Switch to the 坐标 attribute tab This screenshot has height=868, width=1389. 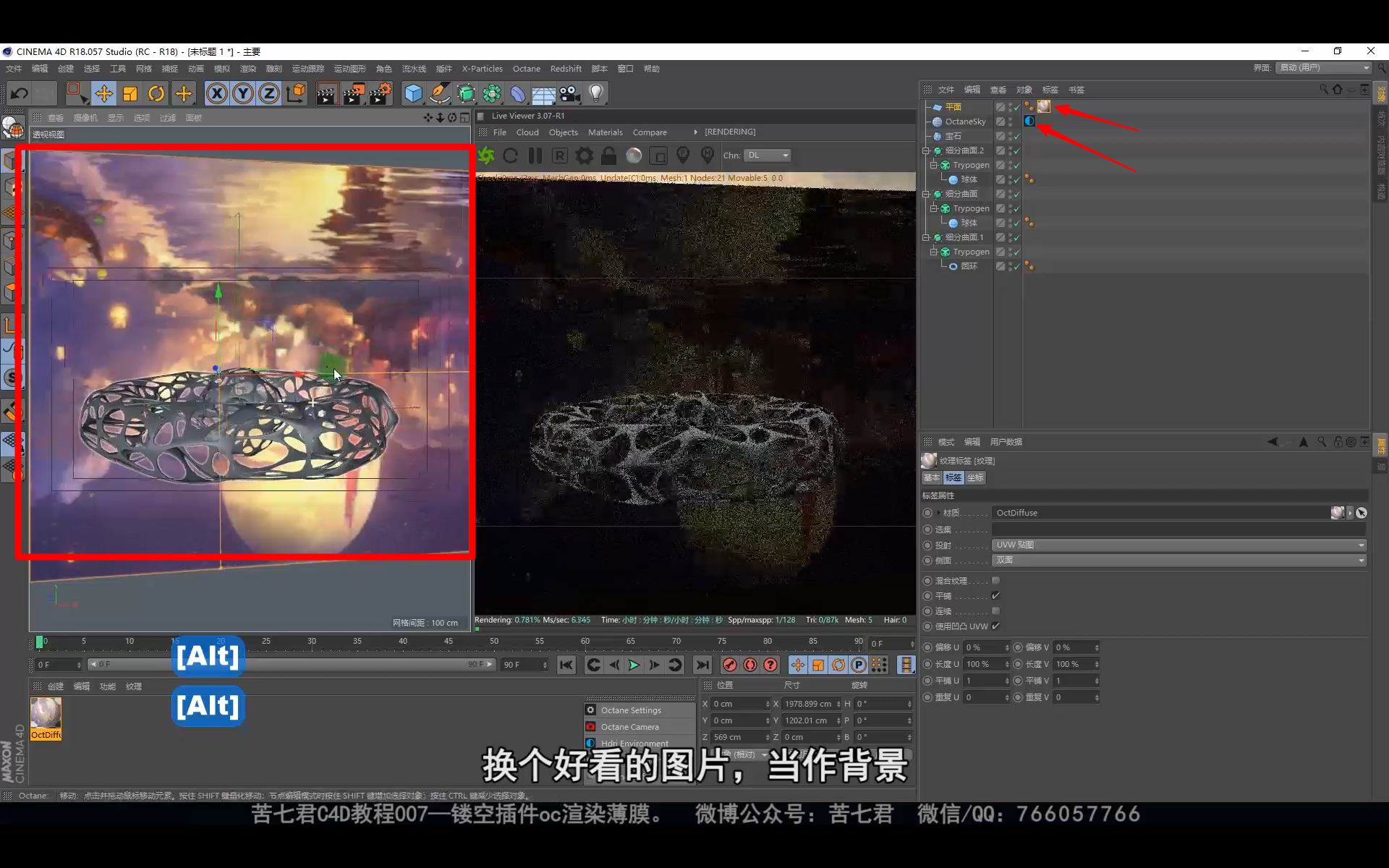point(975,477)
